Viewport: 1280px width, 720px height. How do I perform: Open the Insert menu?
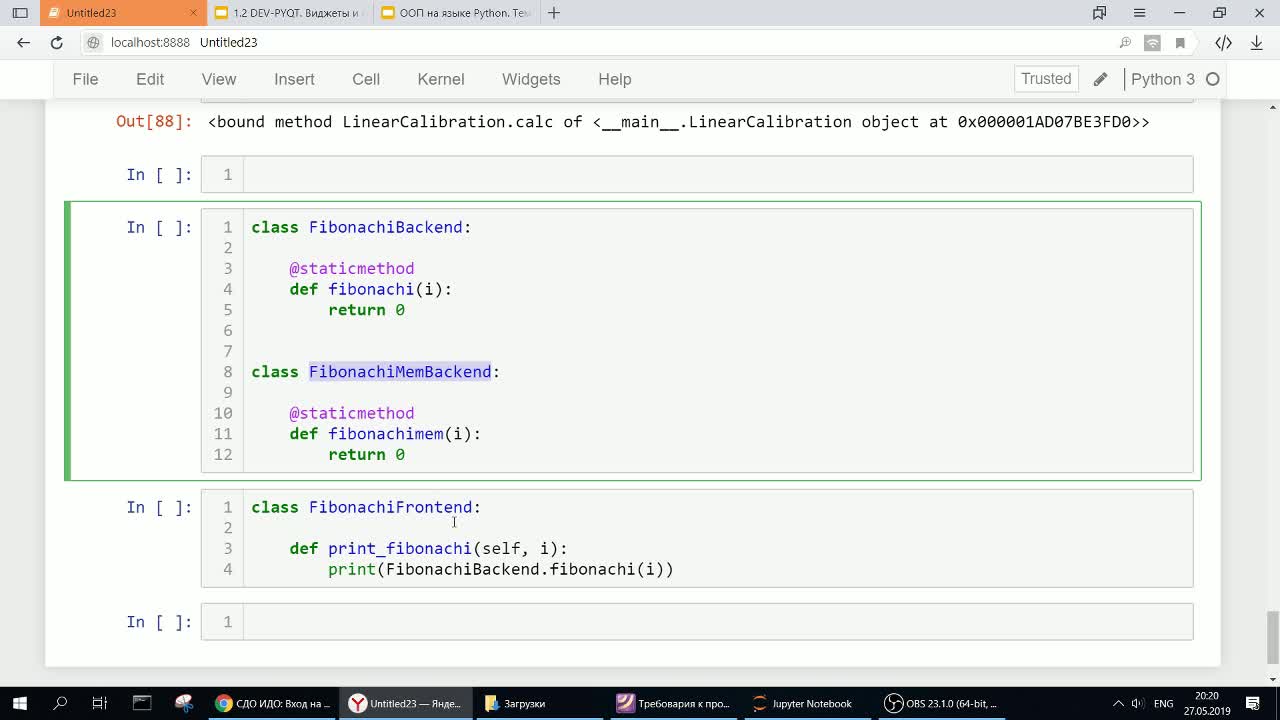[294, 79]
